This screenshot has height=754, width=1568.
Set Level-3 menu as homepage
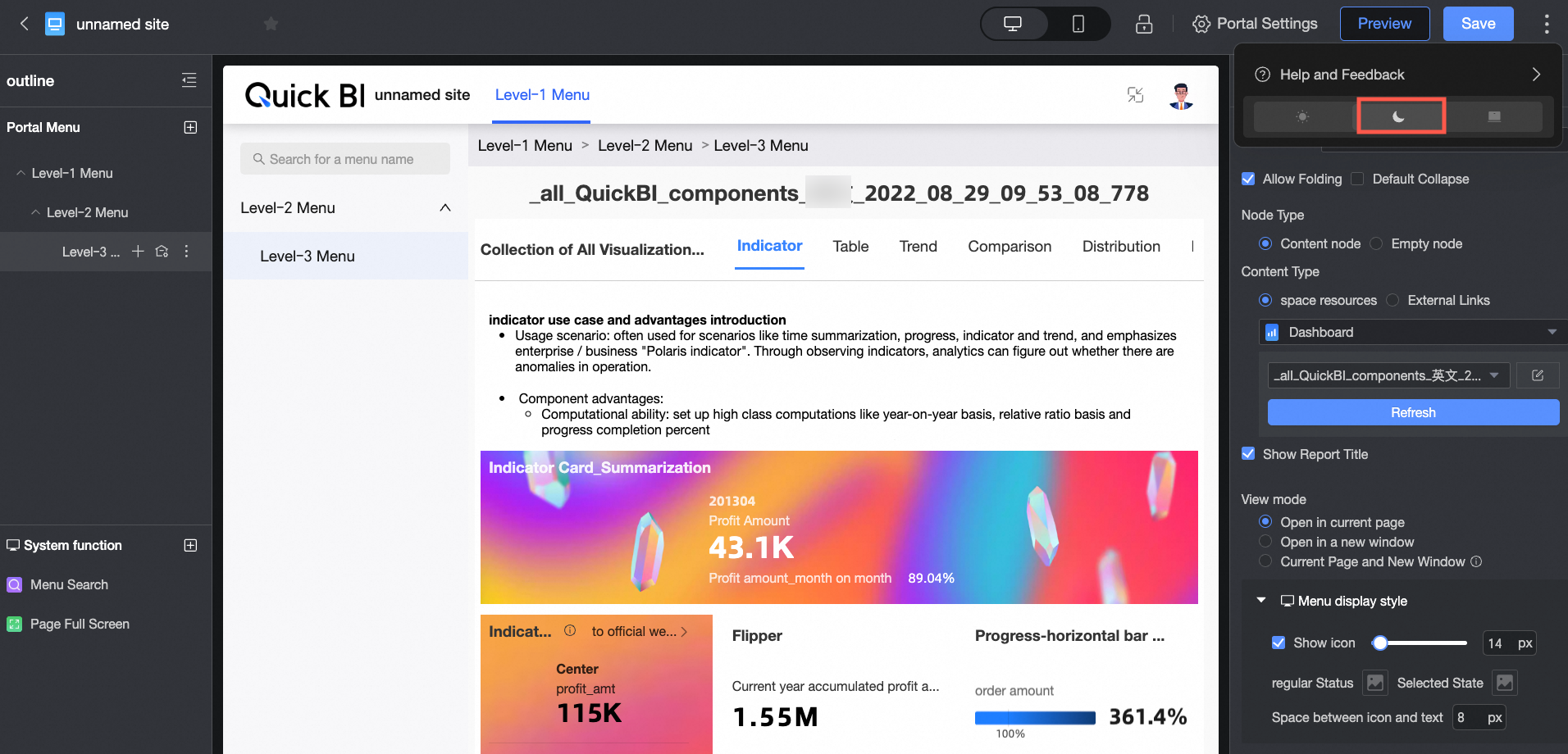(x=162, y=252)
